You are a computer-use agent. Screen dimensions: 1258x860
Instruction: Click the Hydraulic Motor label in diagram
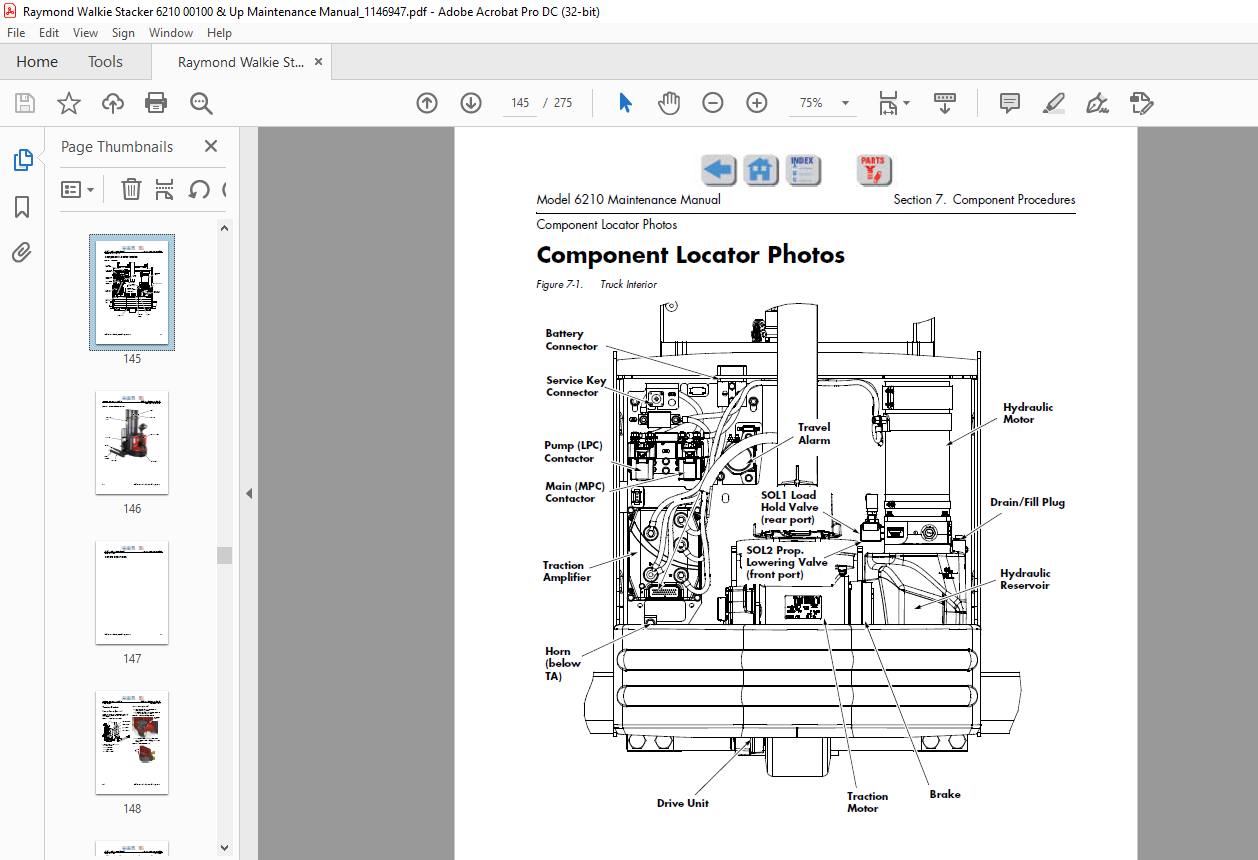(1027, 414)
